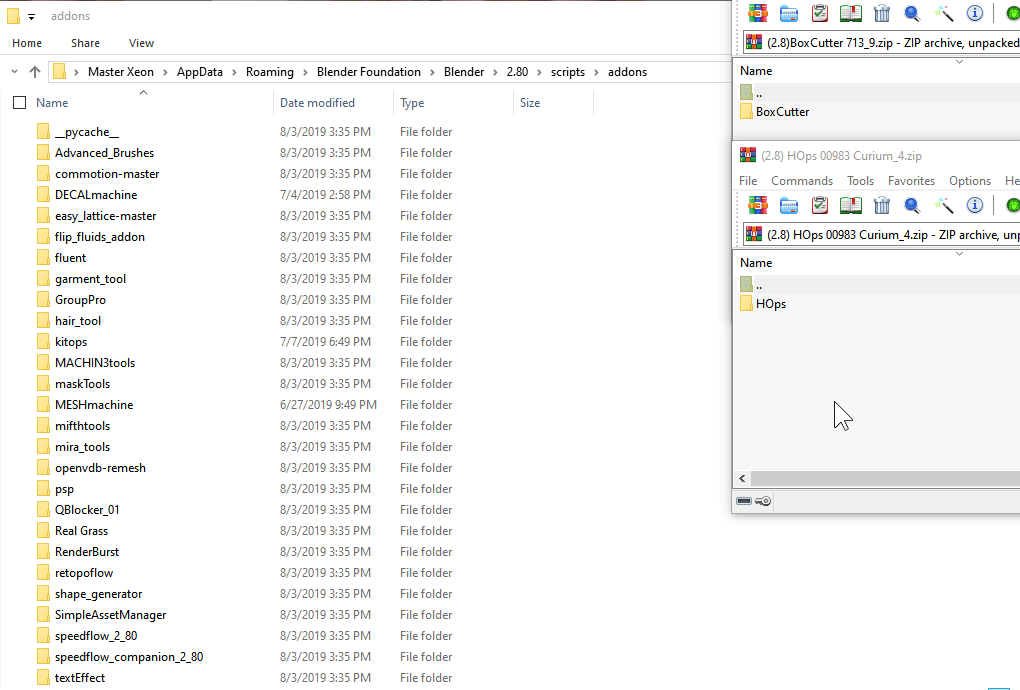Screen dimensions: 1020x690
Task: Open Options menu in HOps WinRAR window
Action: click(970, 181)
